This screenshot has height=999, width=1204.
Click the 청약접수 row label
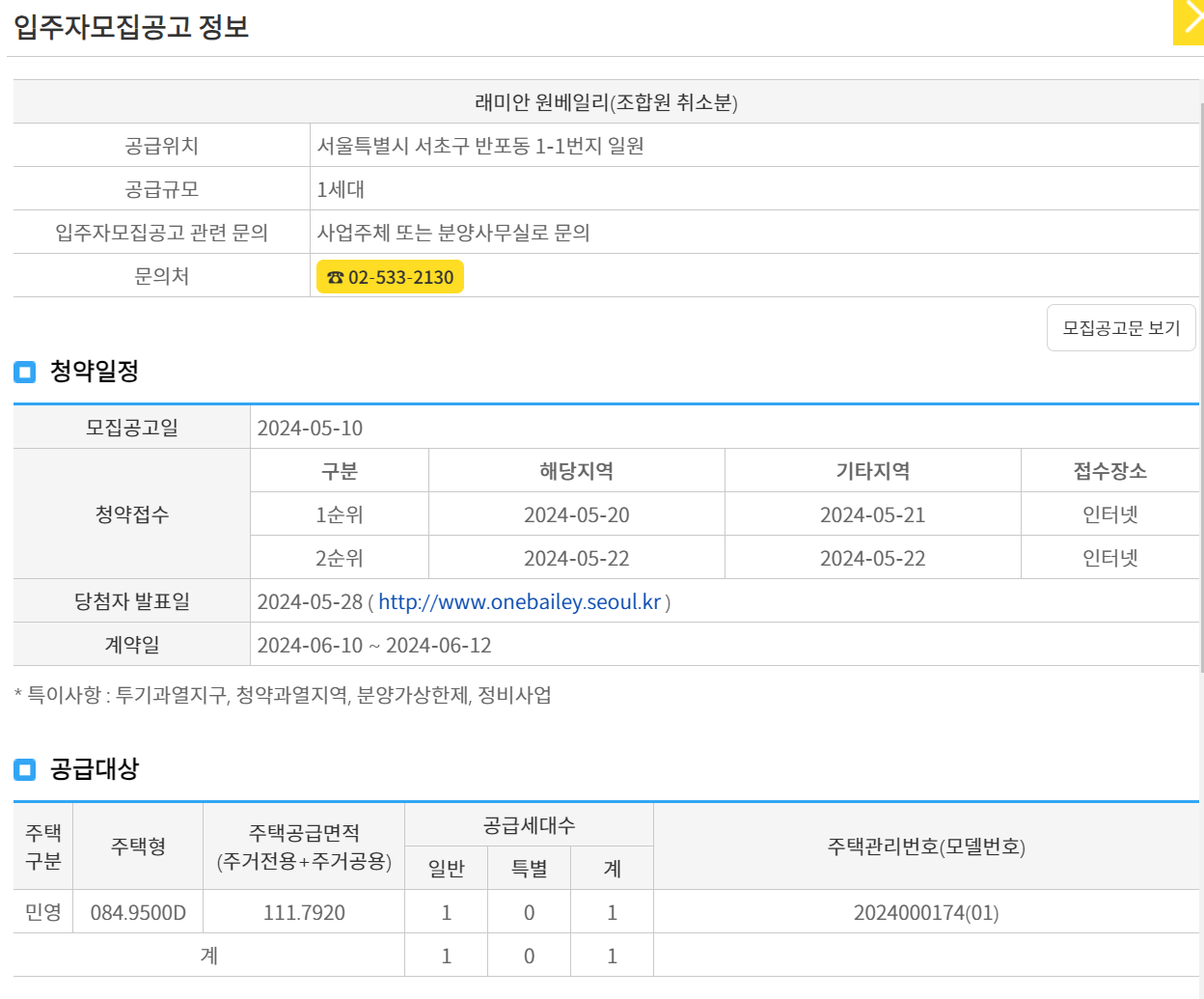(132, 514)
